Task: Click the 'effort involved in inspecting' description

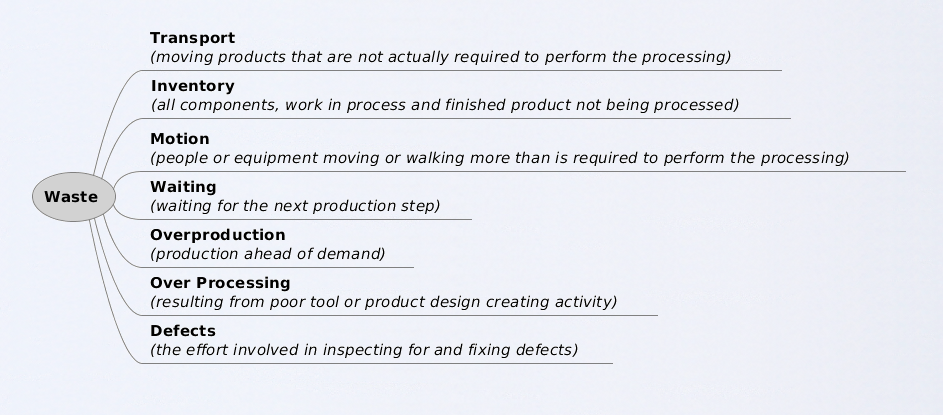Action: 364,350
